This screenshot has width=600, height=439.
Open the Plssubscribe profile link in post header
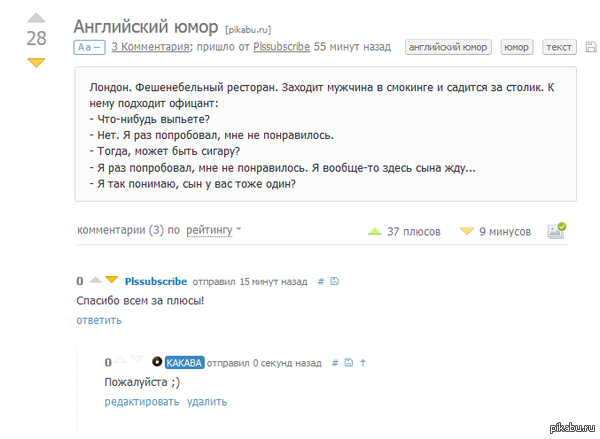tap(281, 47)
